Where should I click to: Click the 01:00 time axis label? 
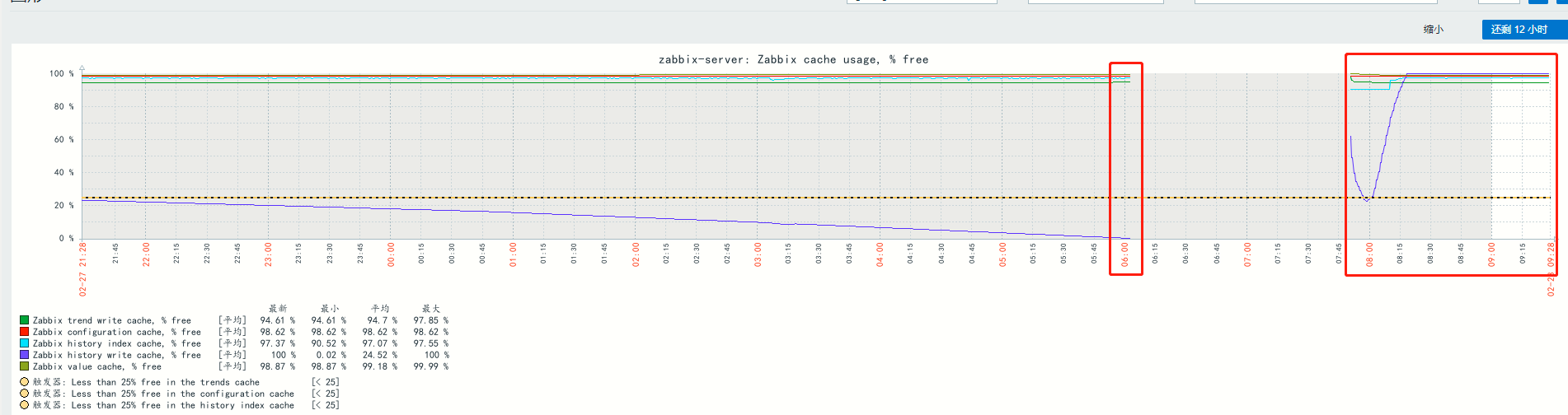[x=513, y=254]
